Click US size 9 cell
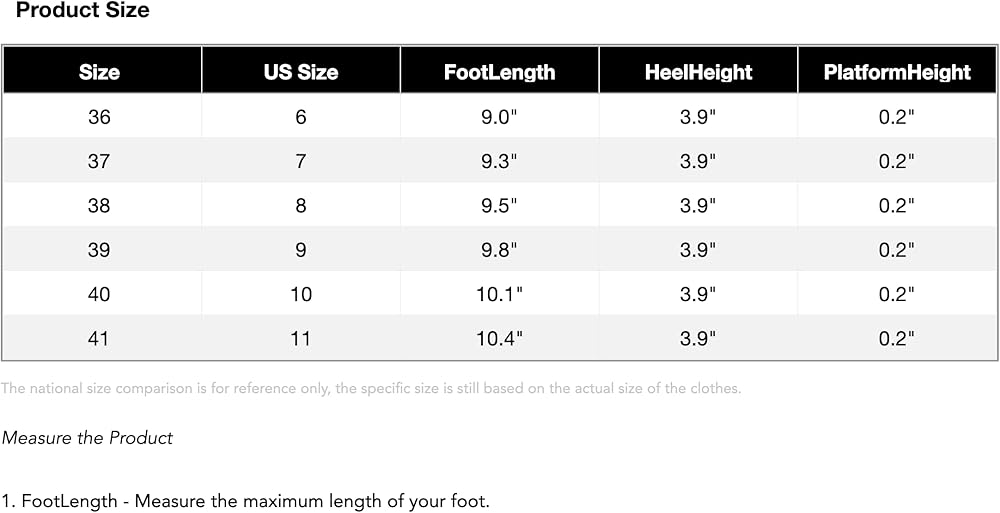This screenshot has height=513, width=1000. [301, 250]
